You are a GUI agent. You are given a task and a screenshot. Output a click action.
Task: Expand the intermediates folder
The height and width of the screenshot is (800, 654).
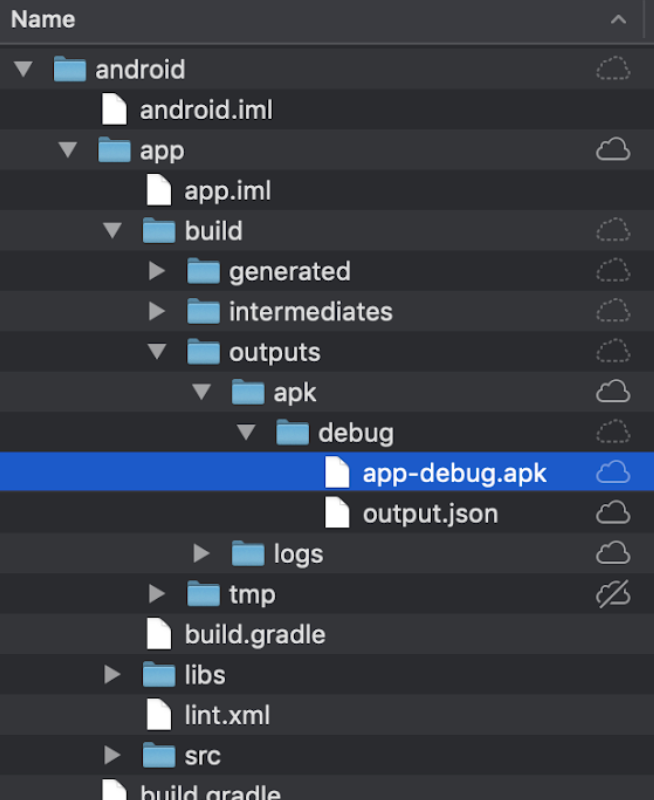pyautogui.click(x=157, y=311)
